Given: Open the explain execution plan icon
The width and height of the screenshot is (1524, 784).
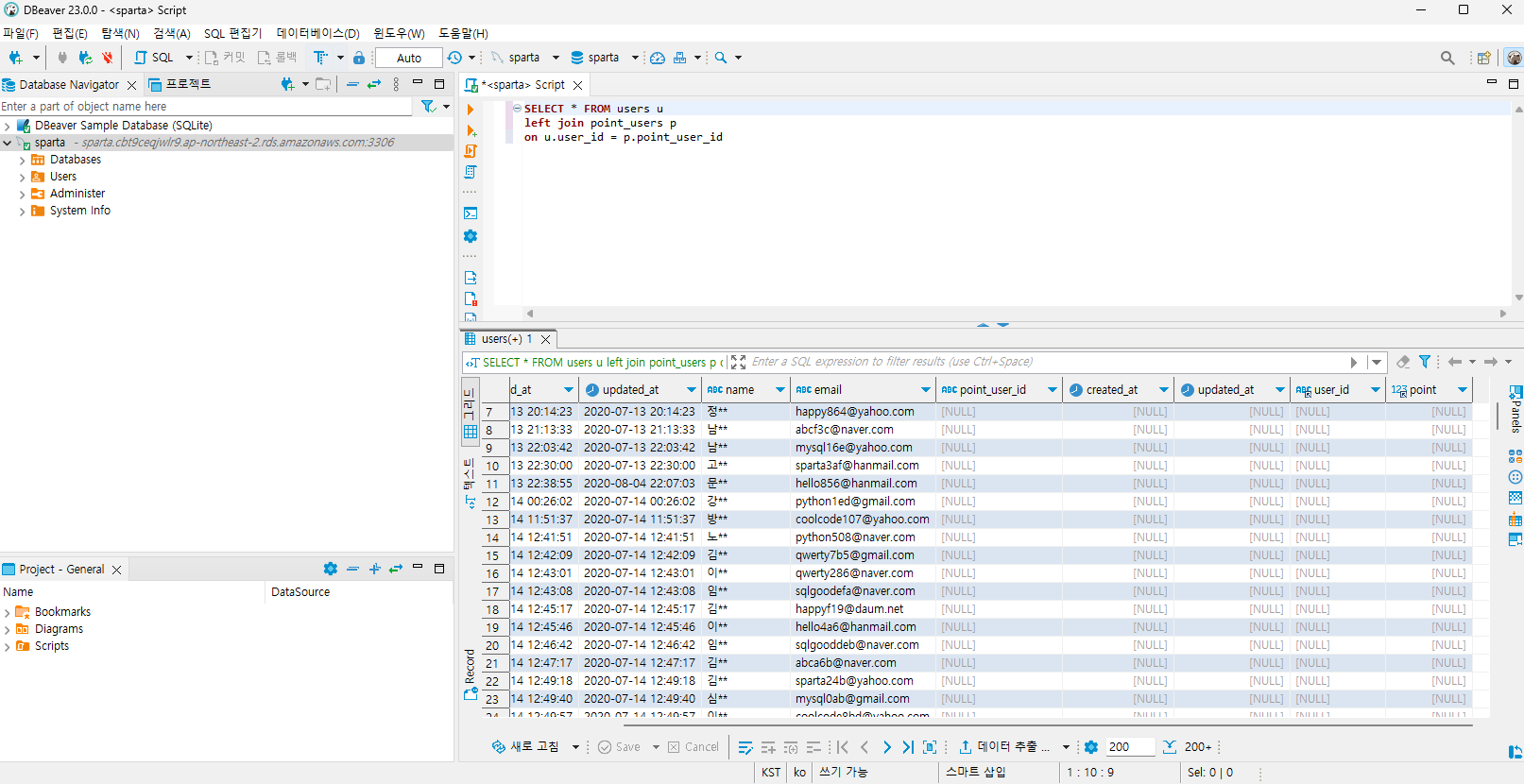Looking at the screenshot, I should coord(471,172).
